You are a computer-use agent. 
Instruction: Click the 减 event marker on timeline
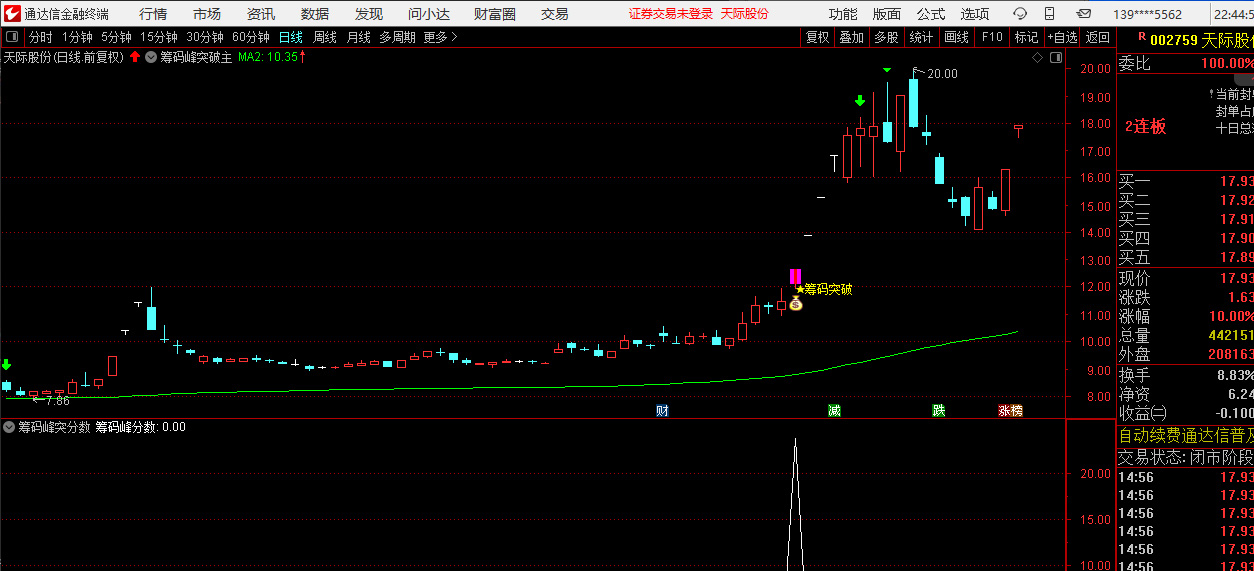pyautogui.click(x=834, y=410)
